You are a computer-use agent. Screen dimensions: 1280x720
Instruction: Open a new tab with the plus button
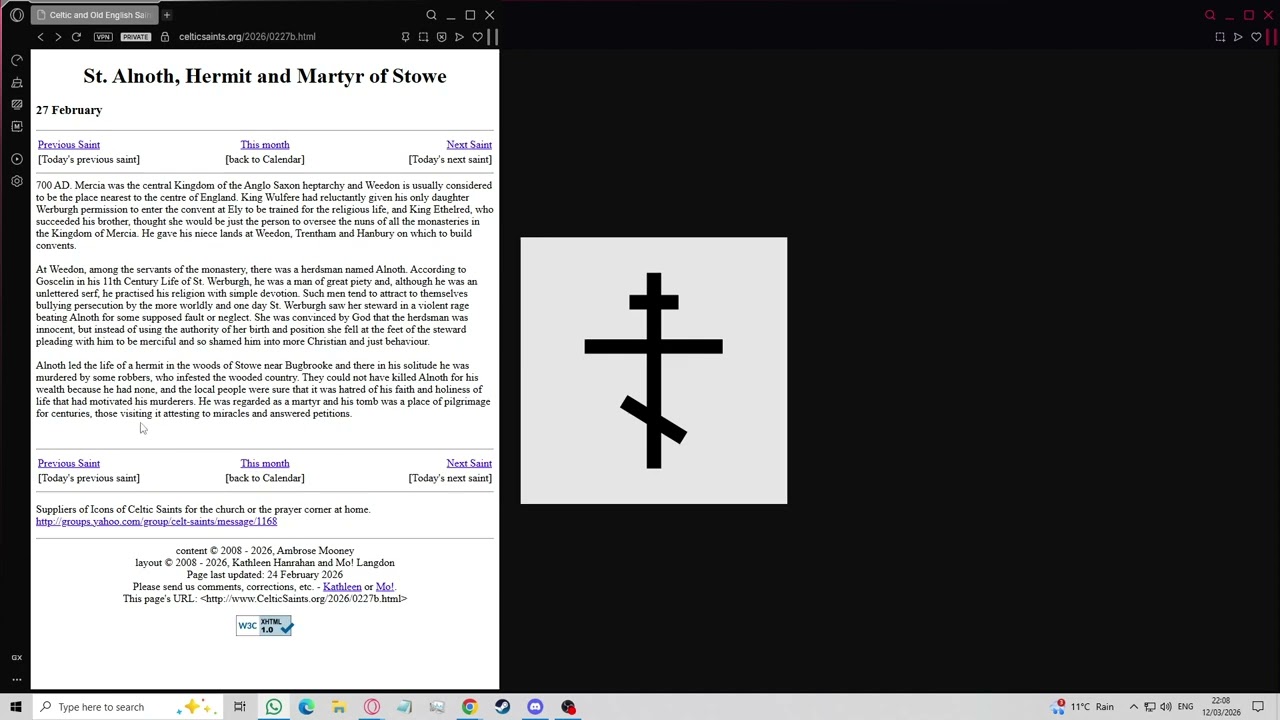[x=167, y=15]
